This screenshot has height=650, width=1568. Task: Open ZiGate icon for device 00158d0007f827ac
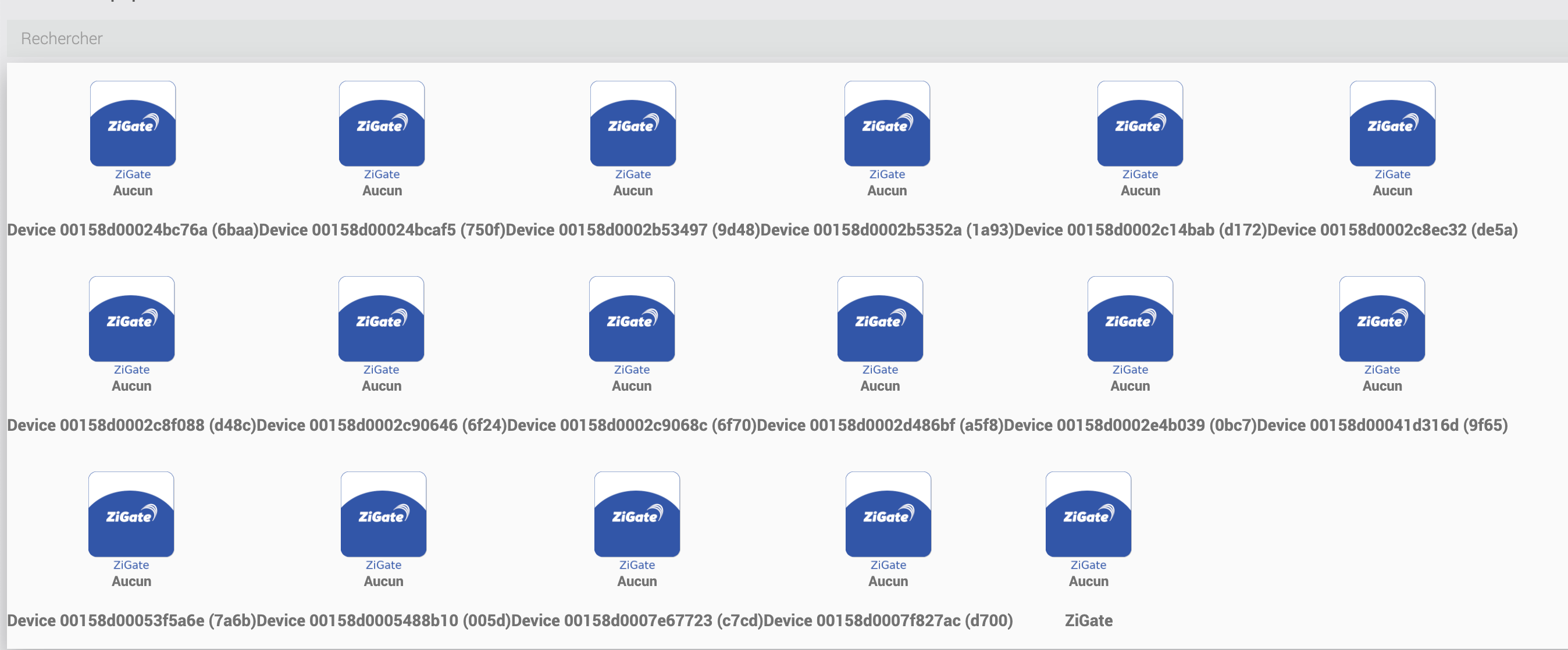[x=888, y=515]
